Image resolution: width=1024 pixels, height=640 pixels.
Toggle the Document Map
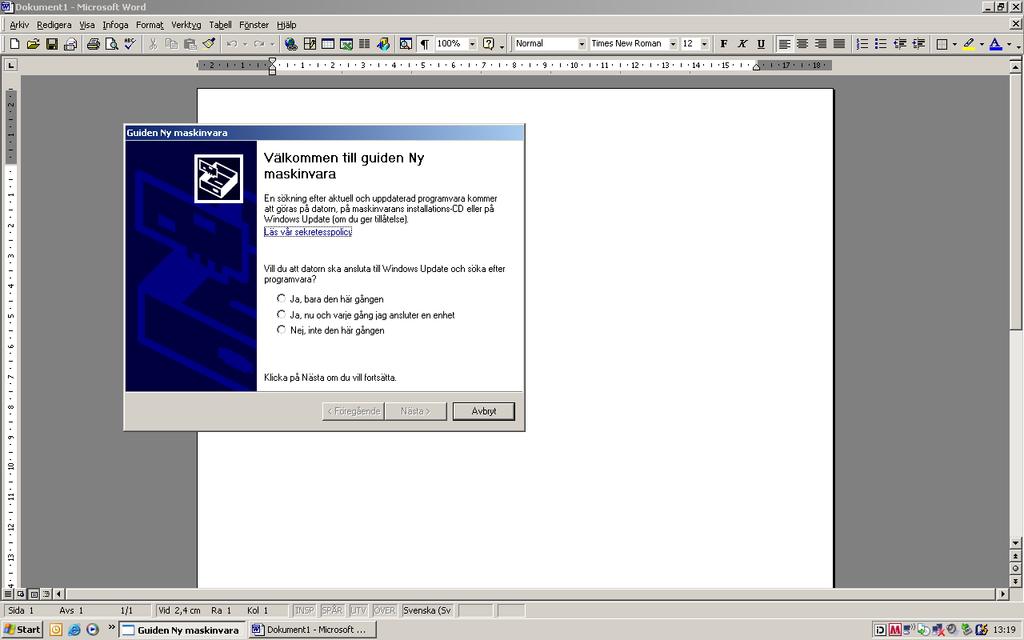coord(406,44)
